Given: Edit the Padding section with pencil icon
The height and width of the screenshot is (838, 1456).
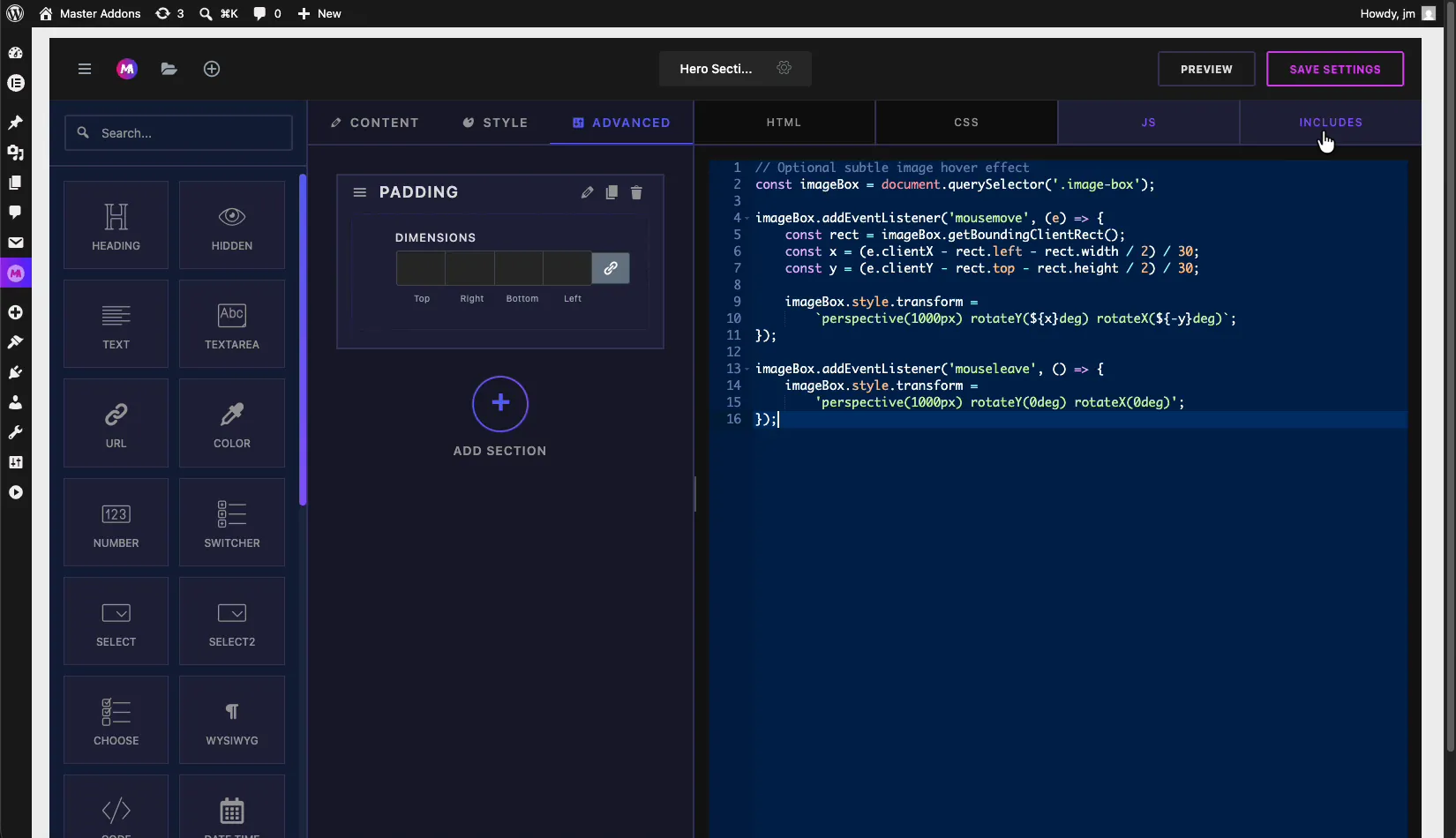Looking at the screenshot, I should (587, 192).
